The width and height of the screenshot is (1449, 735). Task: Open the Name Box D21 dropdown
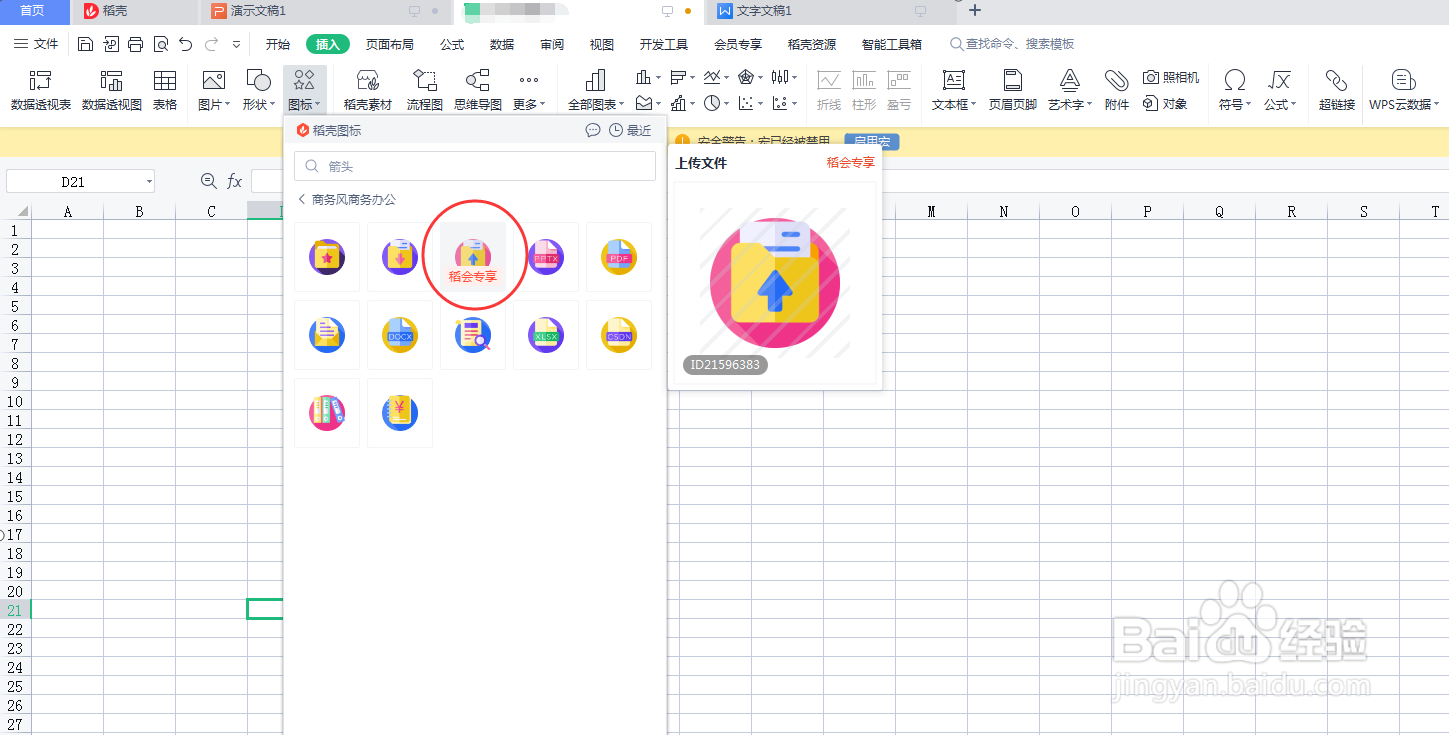click(149, 182)
